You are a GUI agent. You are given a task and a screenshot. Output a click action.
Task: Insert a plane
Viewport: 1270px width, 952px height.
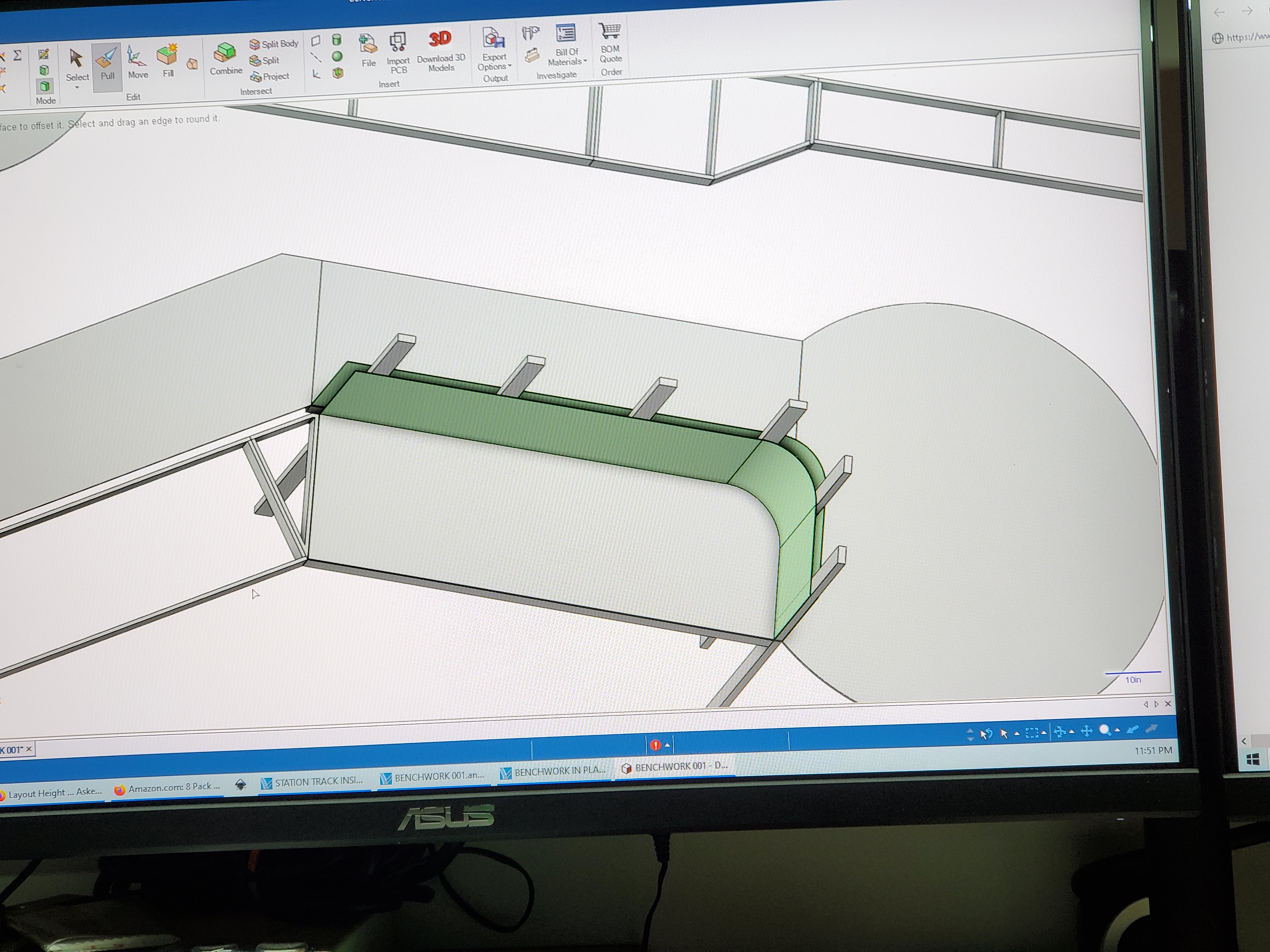[x=316, y=41]
